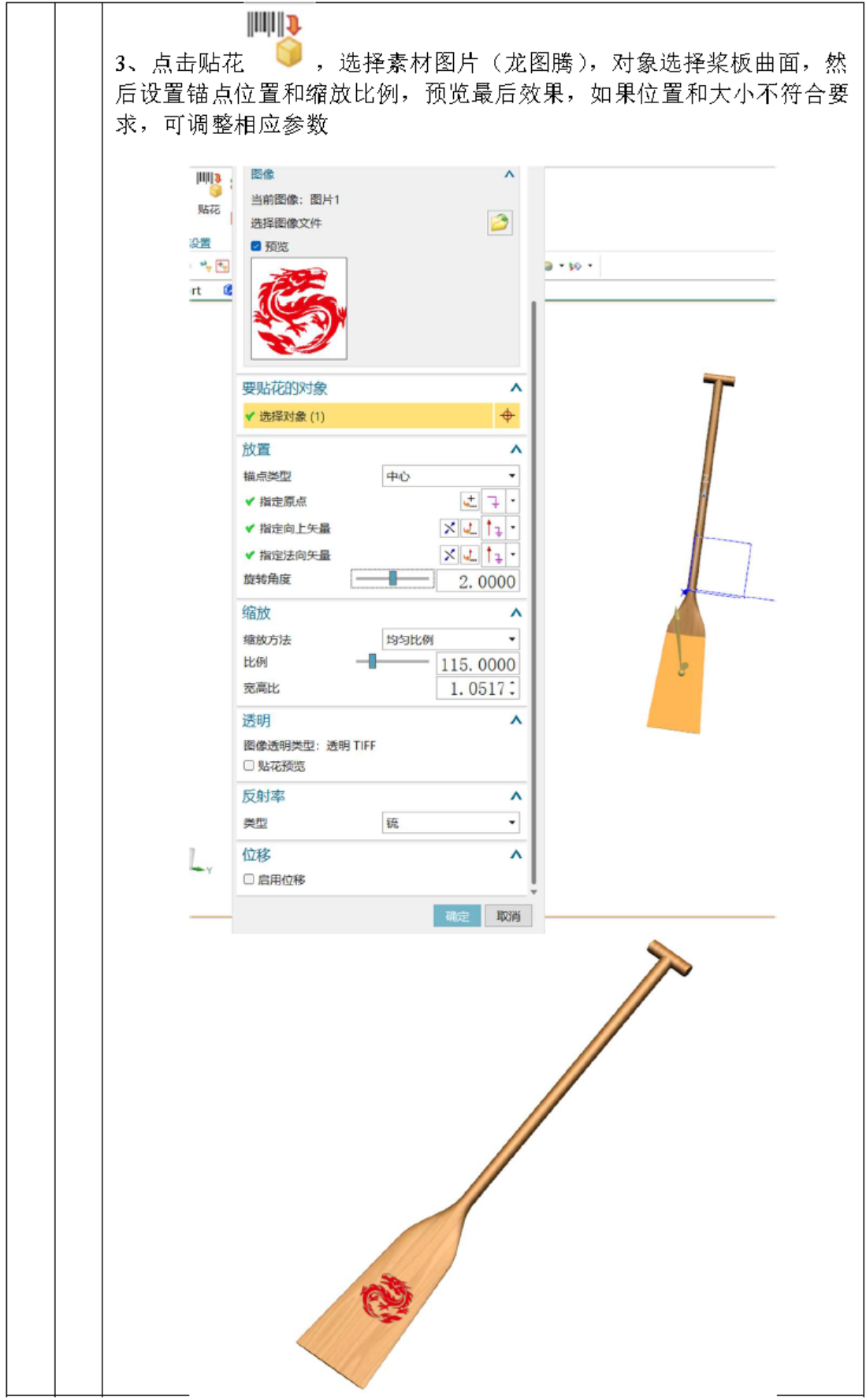
Task: Toggle the 预览 preview checkbox
Action: point(256,247)
